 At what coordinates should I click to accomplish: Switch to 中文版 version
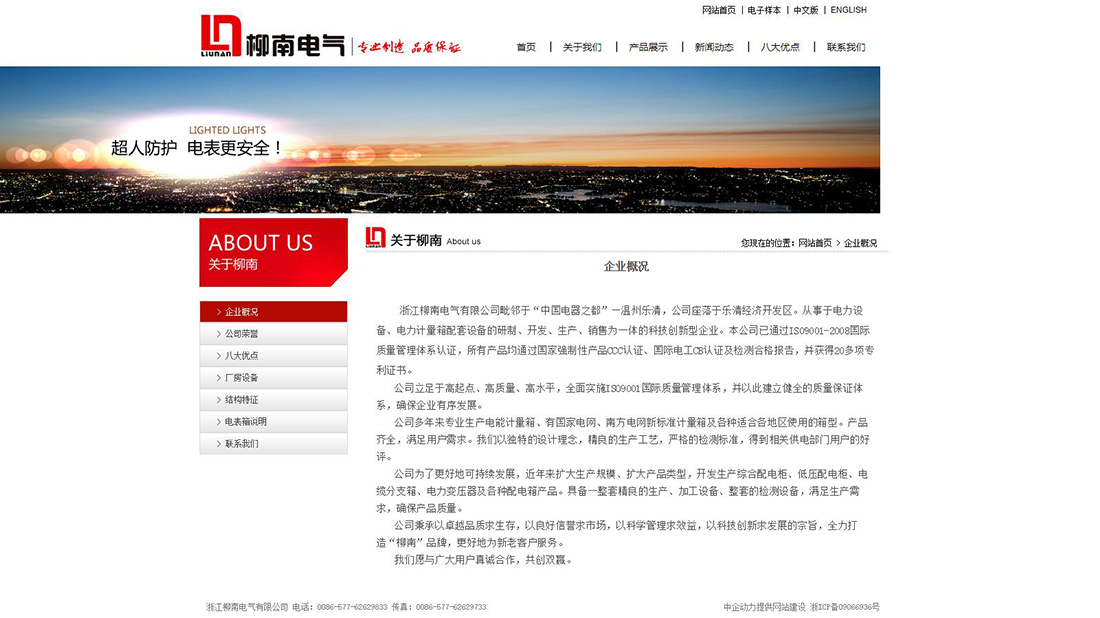tap(806, 10)
